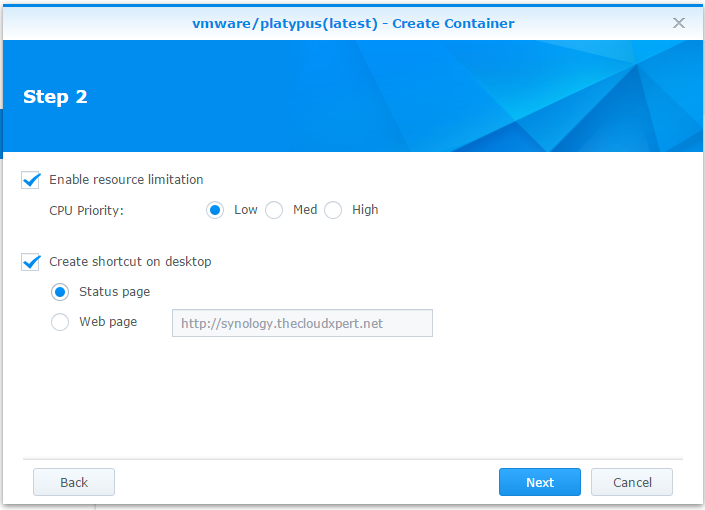Click the 'Create shortcut on desktop' label text
The width and height of the screenshot is (705, 510).
click(130, 262)
